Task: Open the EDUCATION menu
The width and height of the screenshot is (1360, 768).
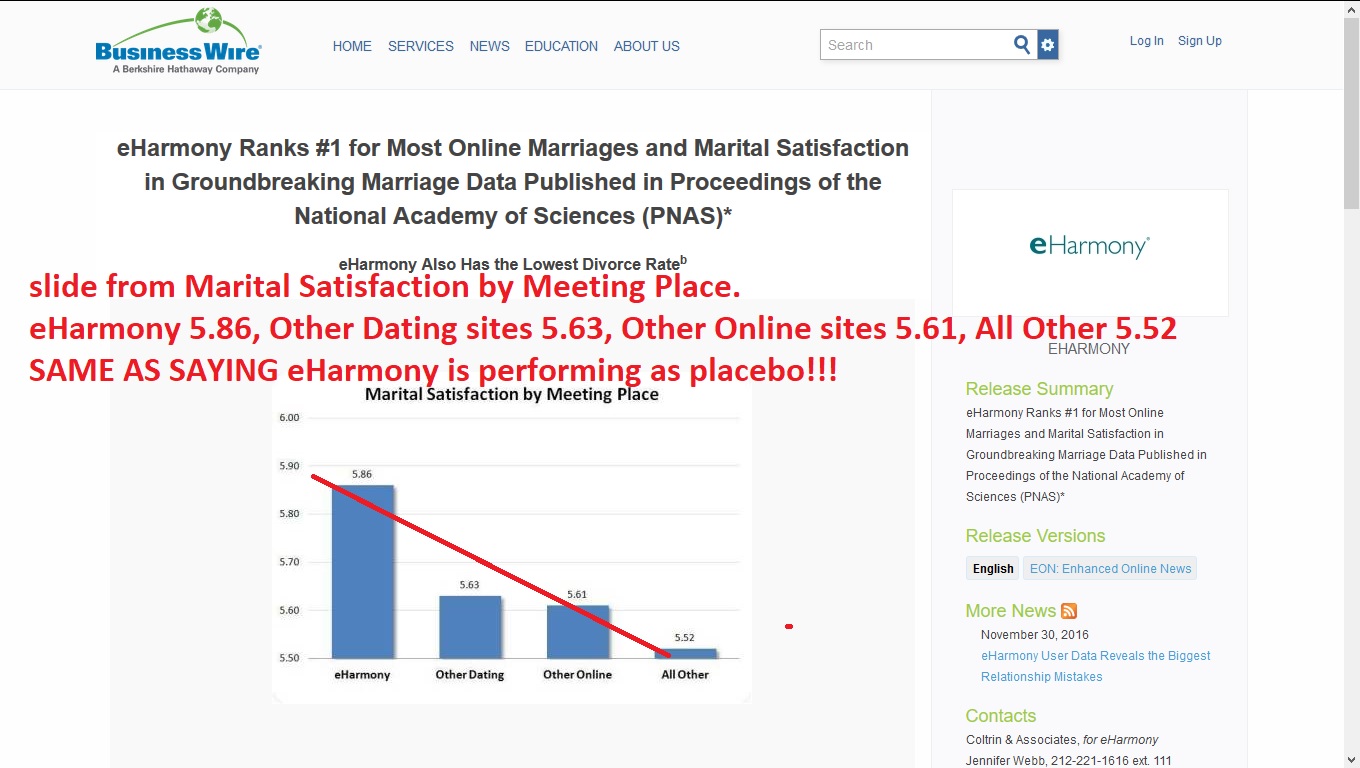Action: pos(561,46)
